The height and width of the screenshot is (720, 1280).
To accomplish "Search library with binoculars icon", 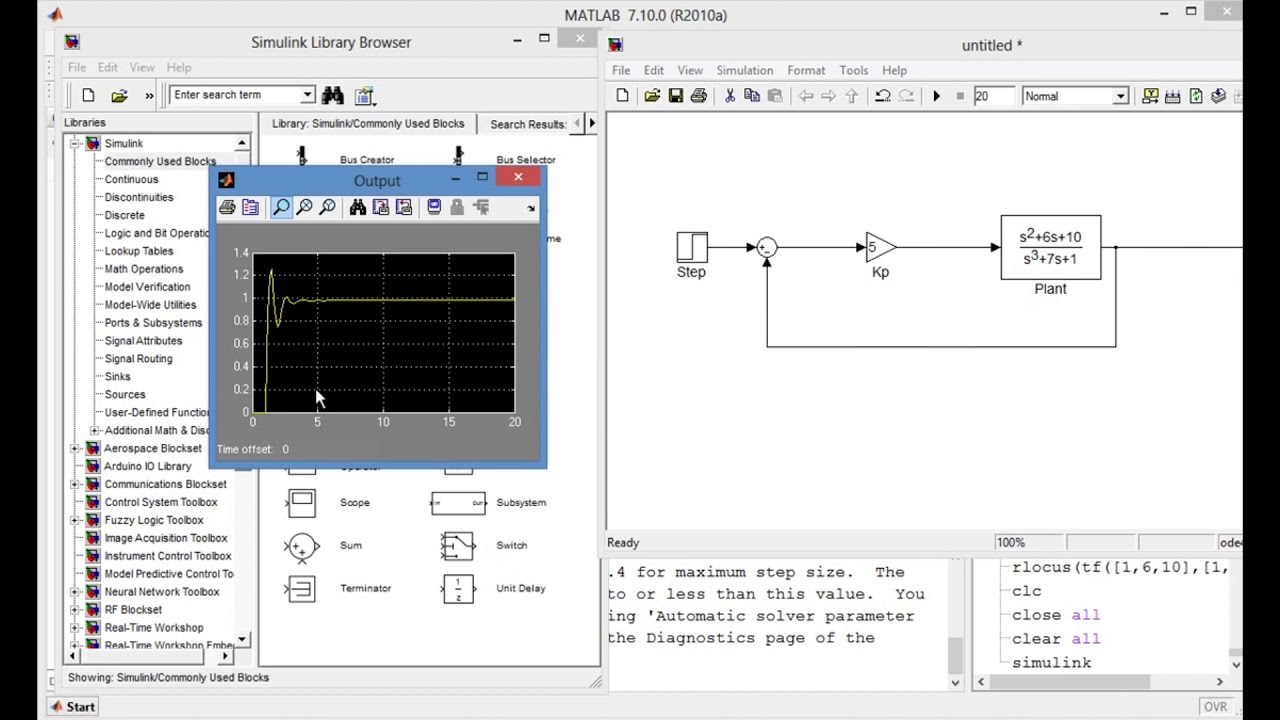I will [332, 95].
